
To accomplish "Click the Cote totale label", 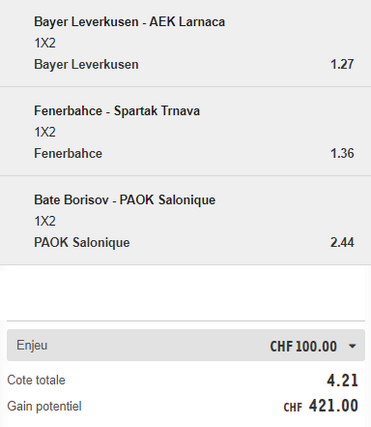I will (x=36, y=380).
